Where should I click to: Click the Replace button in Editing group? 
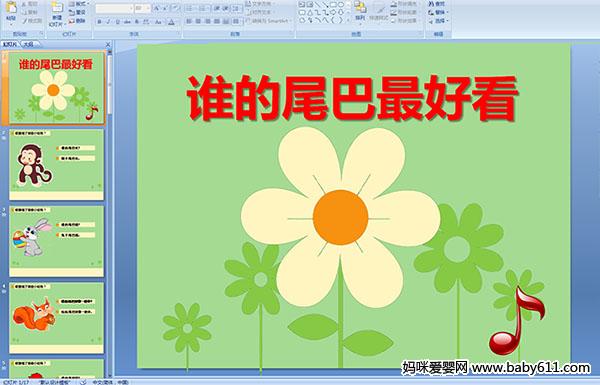tap(438, 12)
